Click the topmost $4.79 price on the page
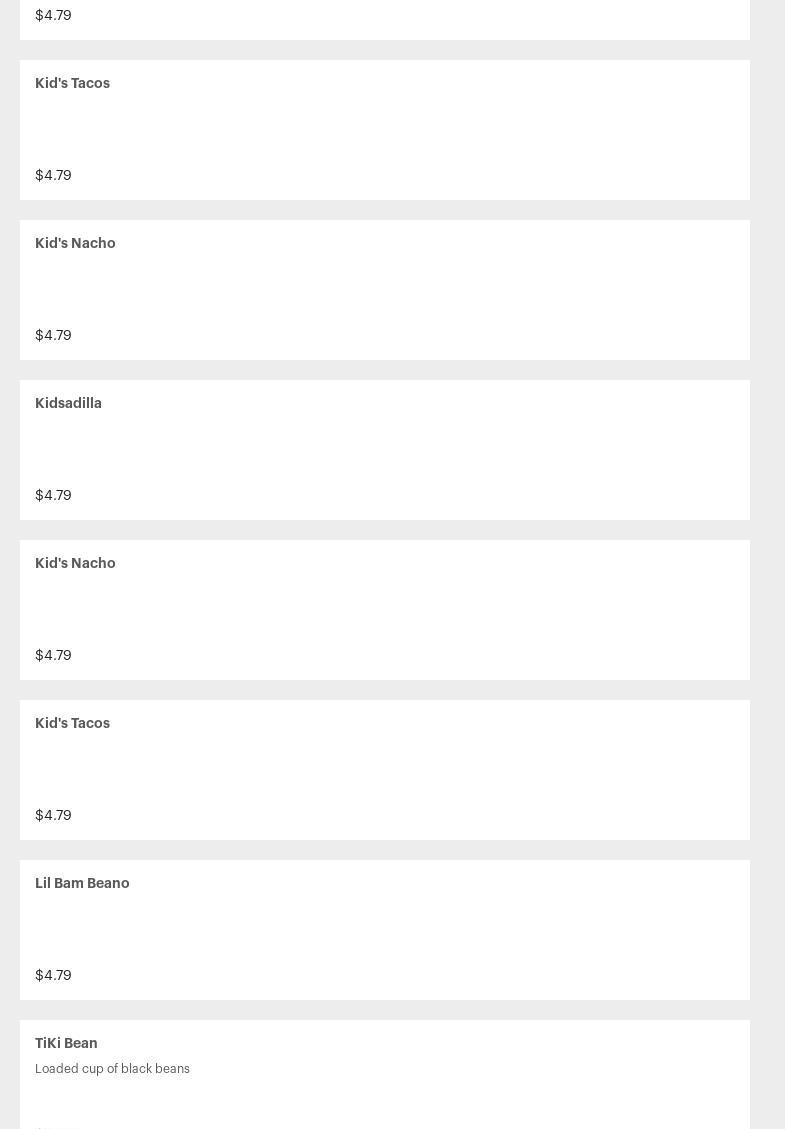This screenshot has width=785, height=1129. point(53,16)
